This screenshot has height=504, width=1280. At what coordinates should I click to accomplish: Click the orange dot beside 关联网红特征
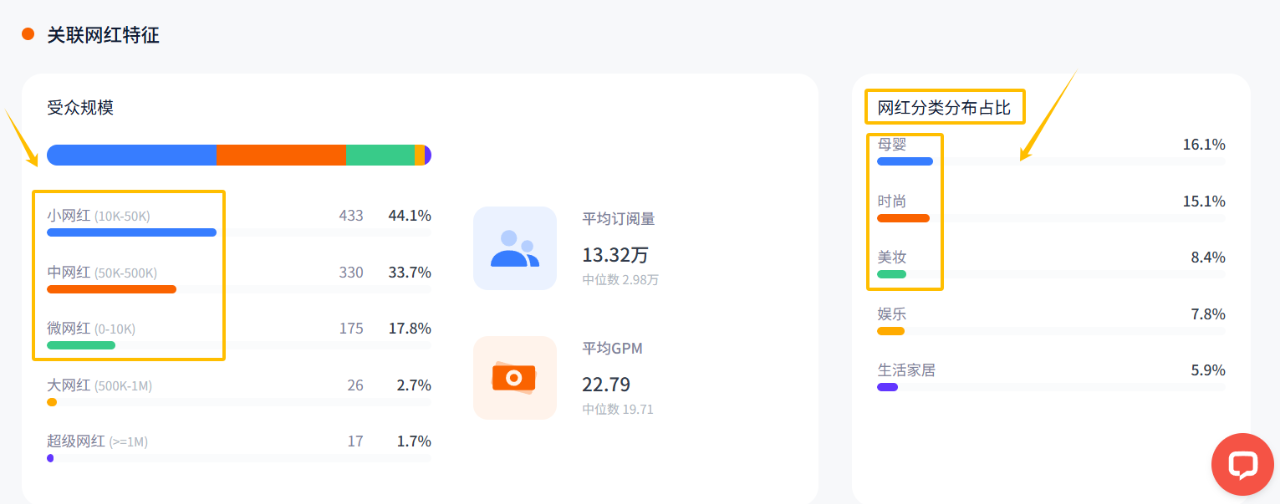tap(28, 34)
